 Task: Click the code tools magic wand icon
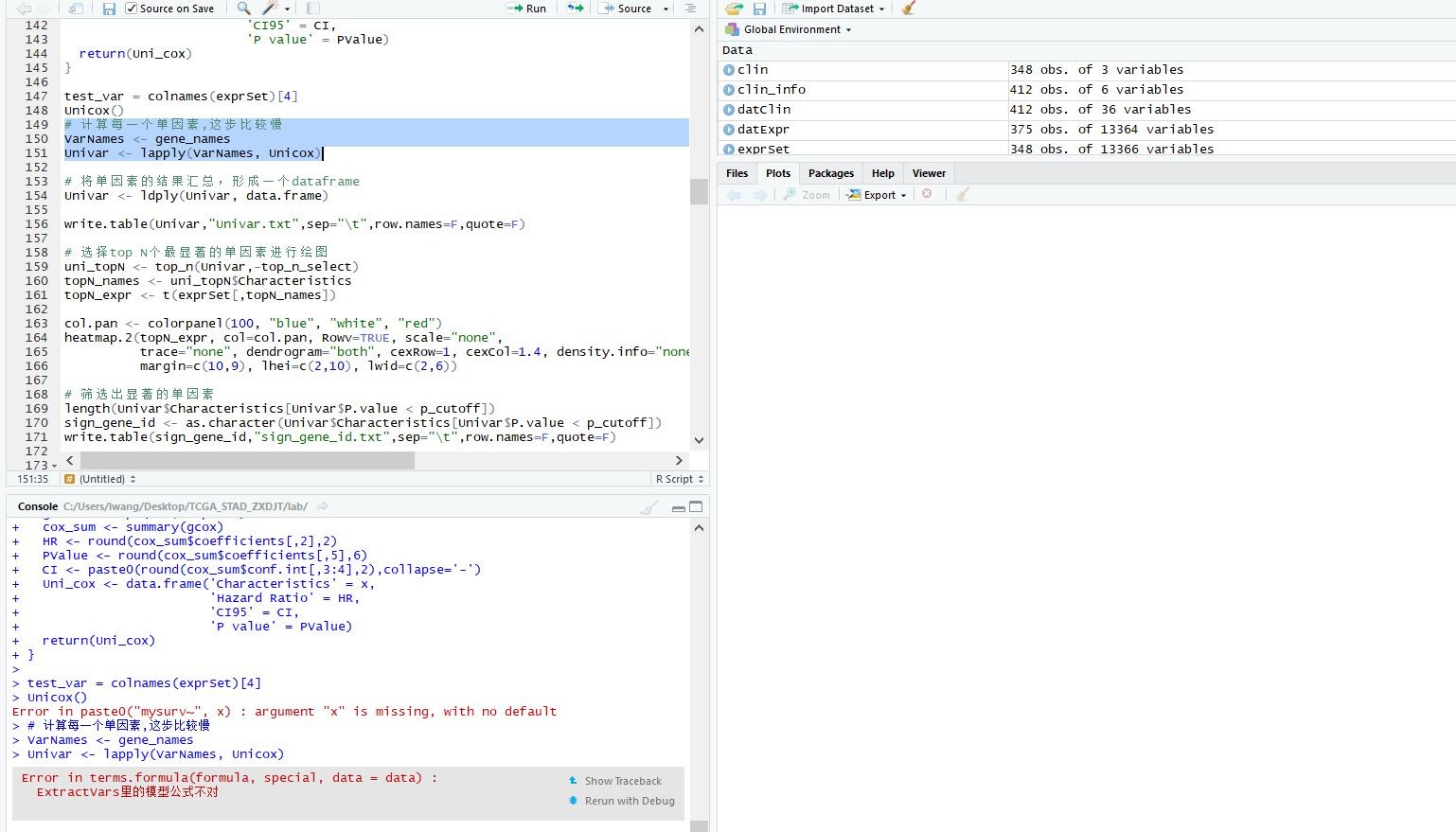point(271,9)
